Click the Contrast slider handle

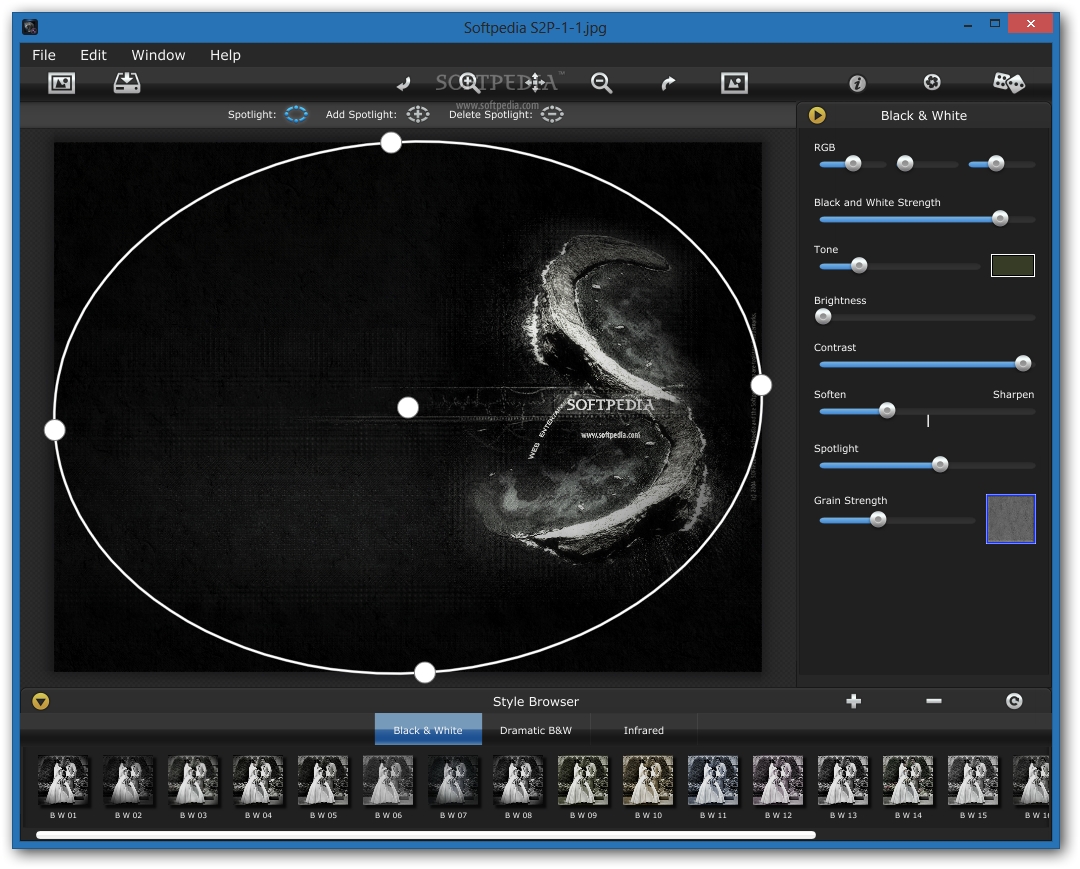point(1023,364)
